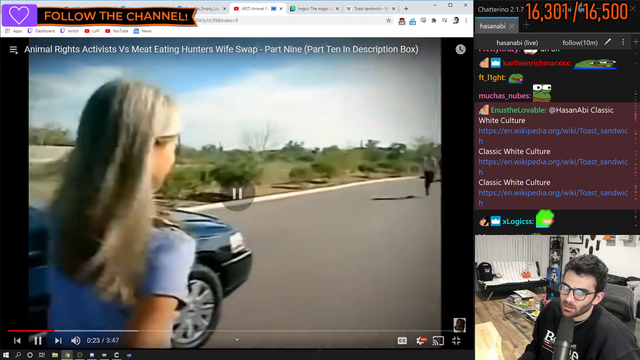Toggle closed captions on the video
Viewport: 640px width, 360px height.
tap(402, 340)
